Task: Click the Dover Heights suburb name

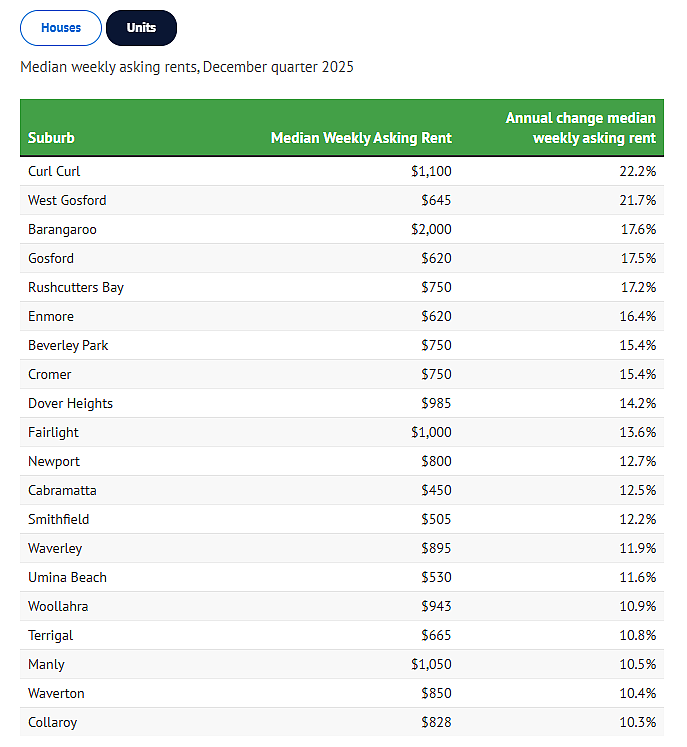Action: click(x=70, y=404)
